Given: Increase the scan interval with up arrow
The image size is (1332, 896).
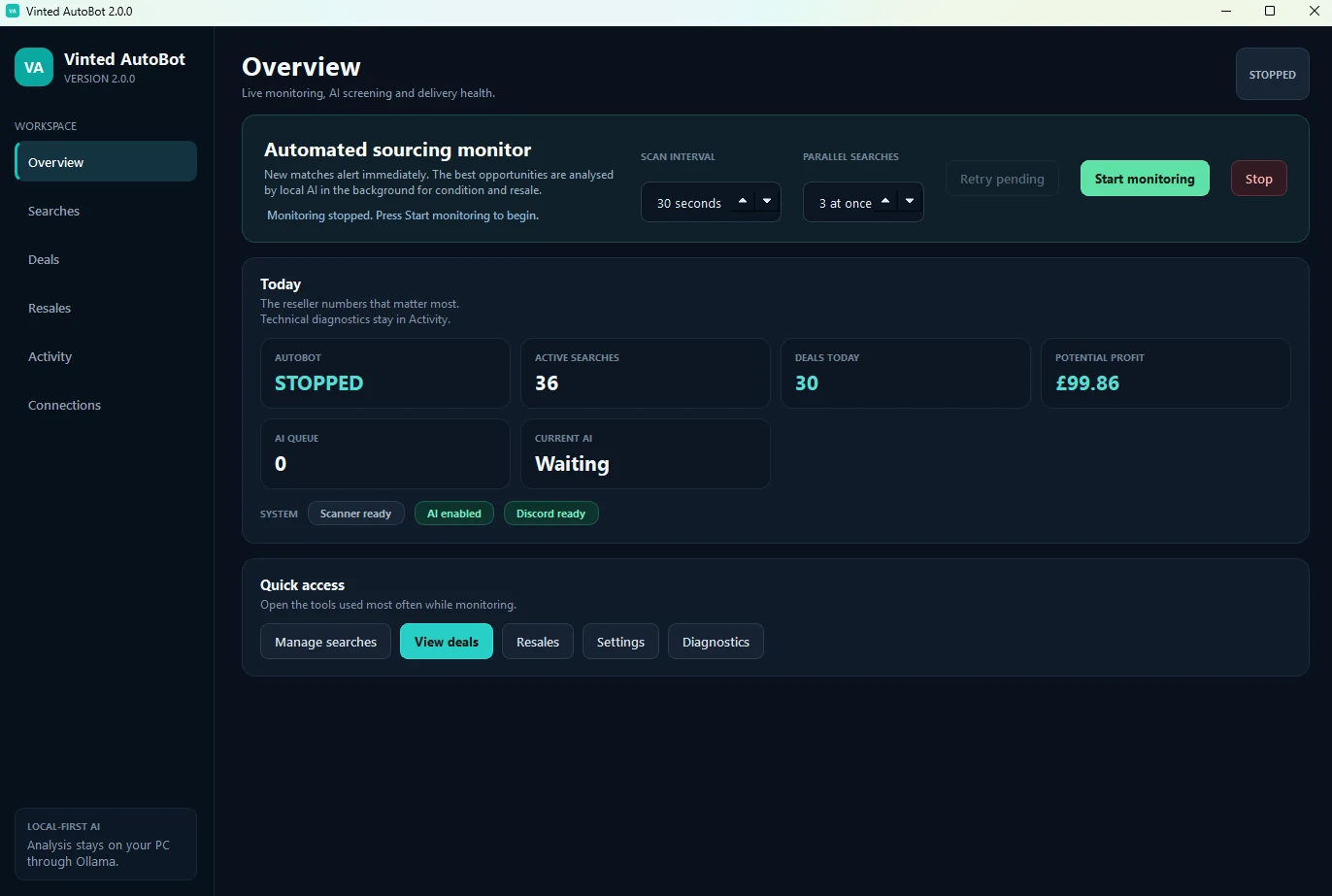Looking at the screenshot, I should [743, 201].
